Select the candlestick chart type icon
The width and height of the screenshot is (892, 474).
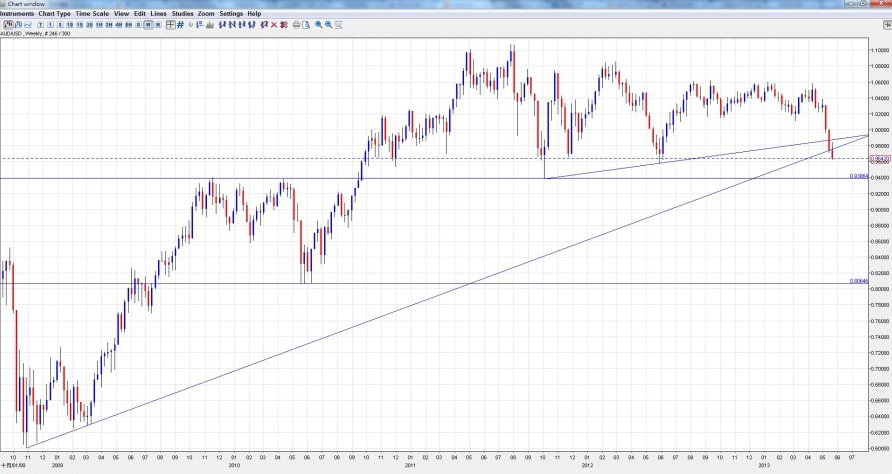click(x=8, y=24)
